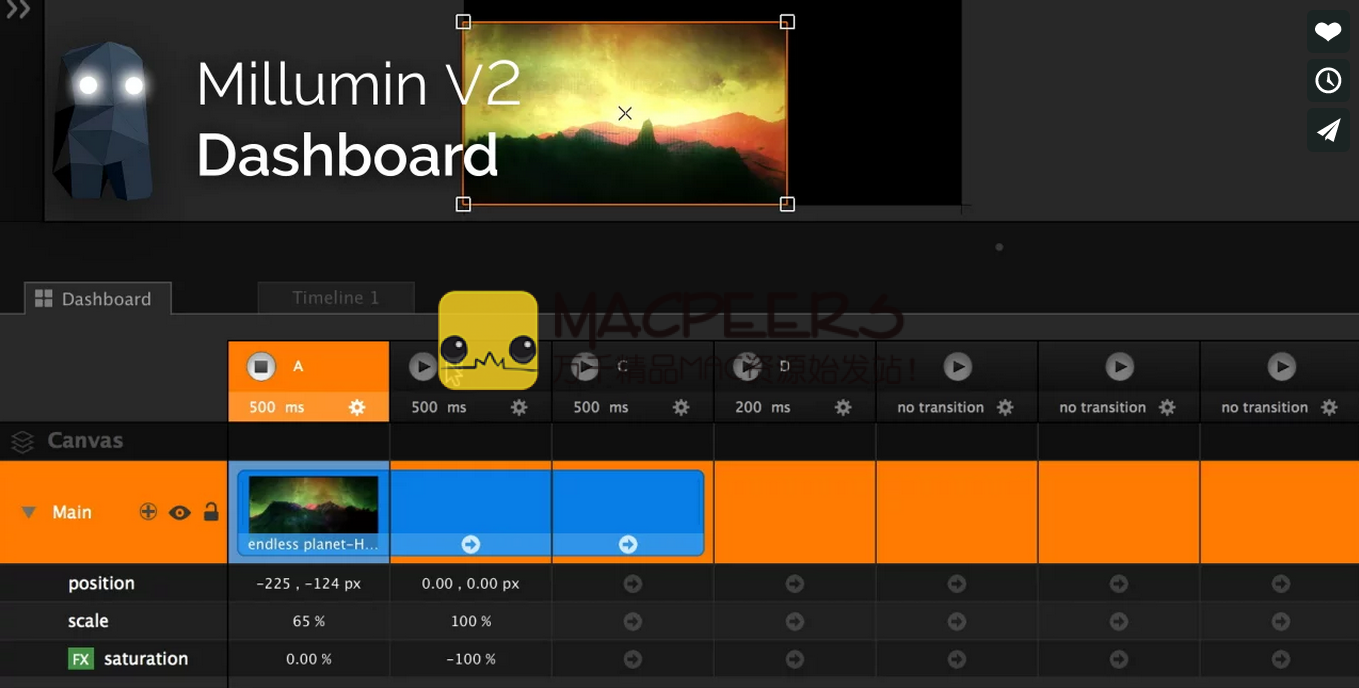The width and height of the screenshot is (1359, 688).
Task: Select the position property row label
Action: tap(101, 583)
